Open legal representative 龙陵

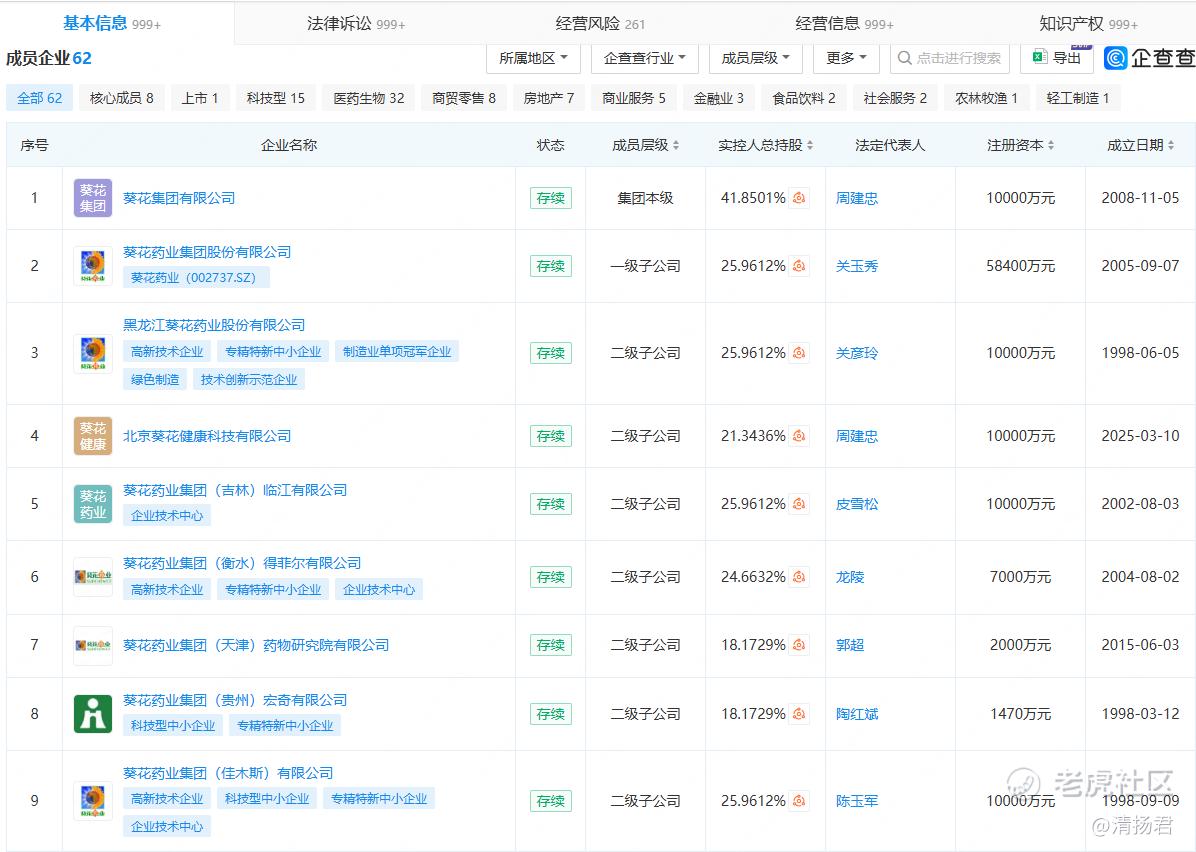850,577
